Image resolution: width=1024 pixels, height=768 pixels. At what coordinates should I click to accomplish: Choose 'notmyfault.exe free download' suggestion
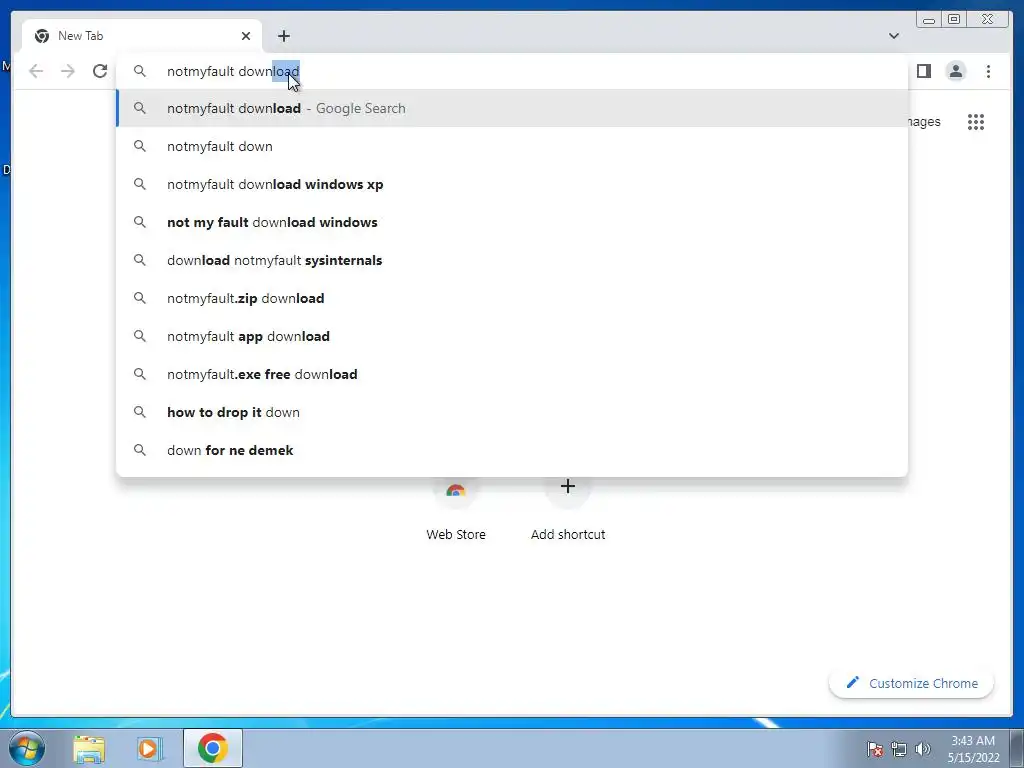(x=513, y=374)
